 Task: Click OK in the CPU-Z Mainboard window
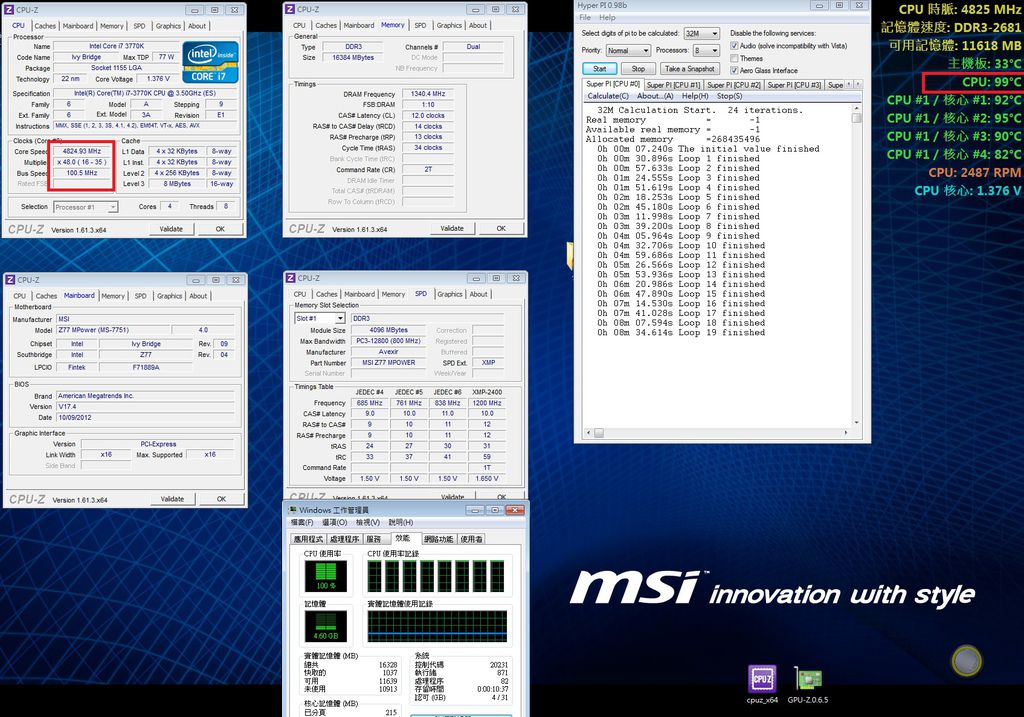pyautogui.click(x=221, y=499)
